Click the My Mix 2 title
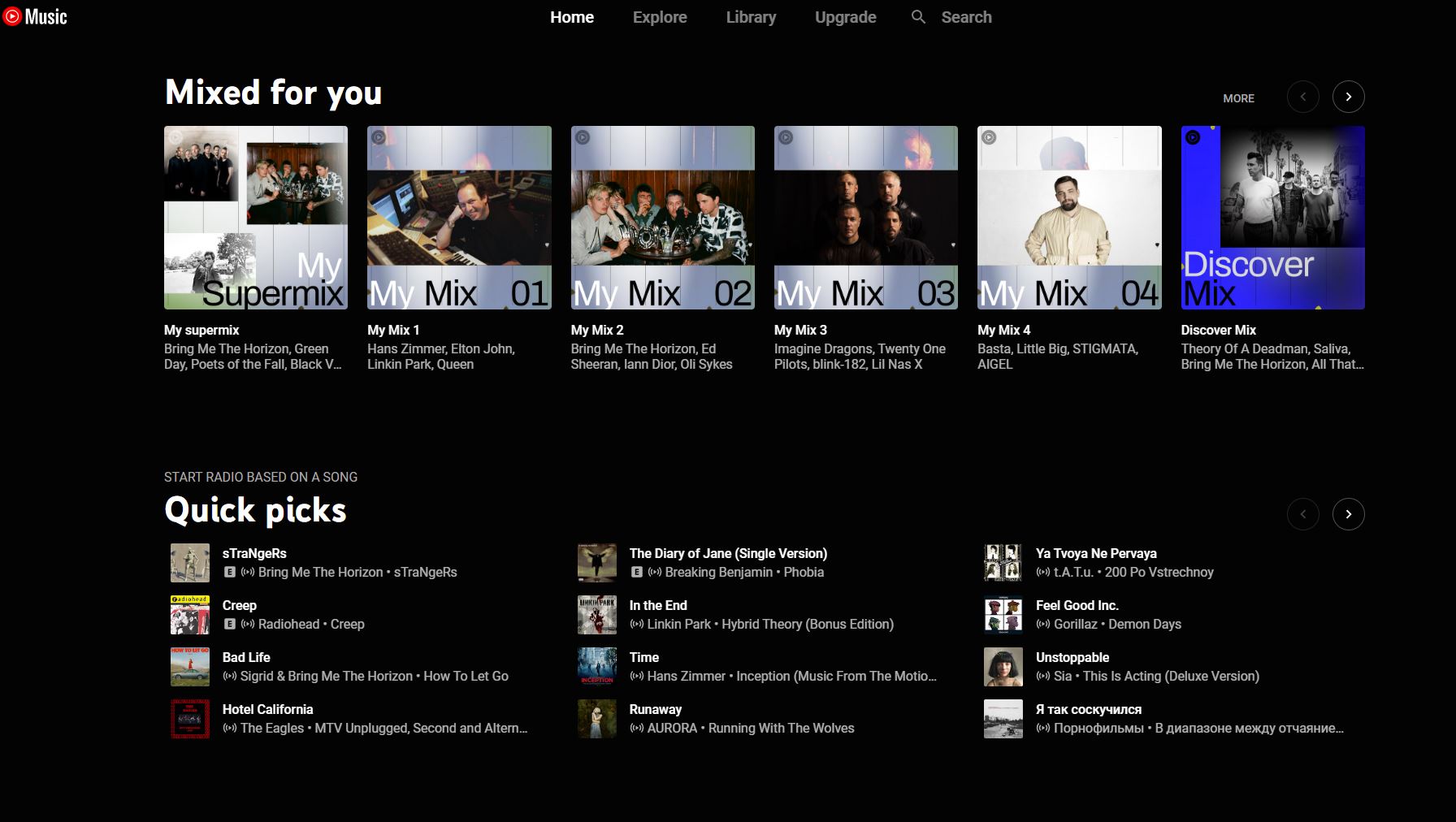 (597, 330)
